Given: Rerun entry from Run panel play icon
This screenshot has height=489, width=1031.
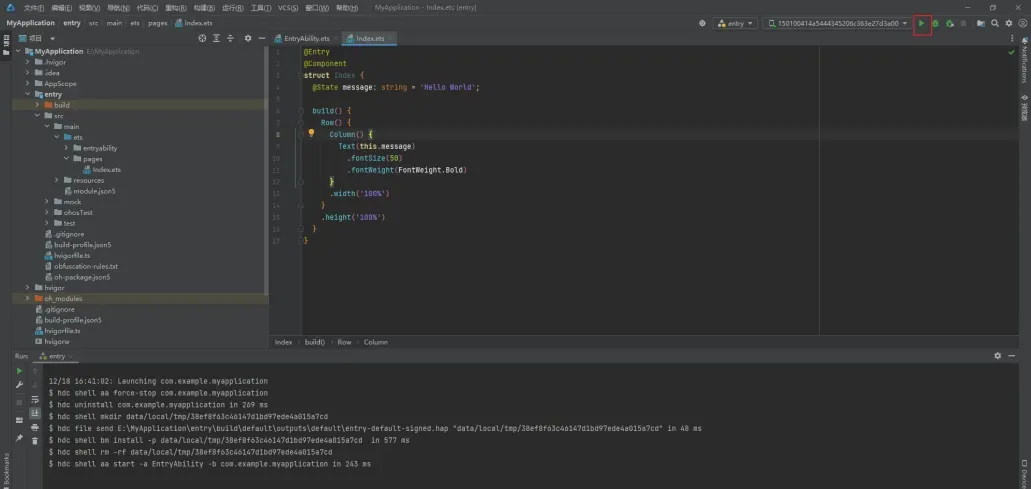Looking at the screenshot, I should 19,371.
